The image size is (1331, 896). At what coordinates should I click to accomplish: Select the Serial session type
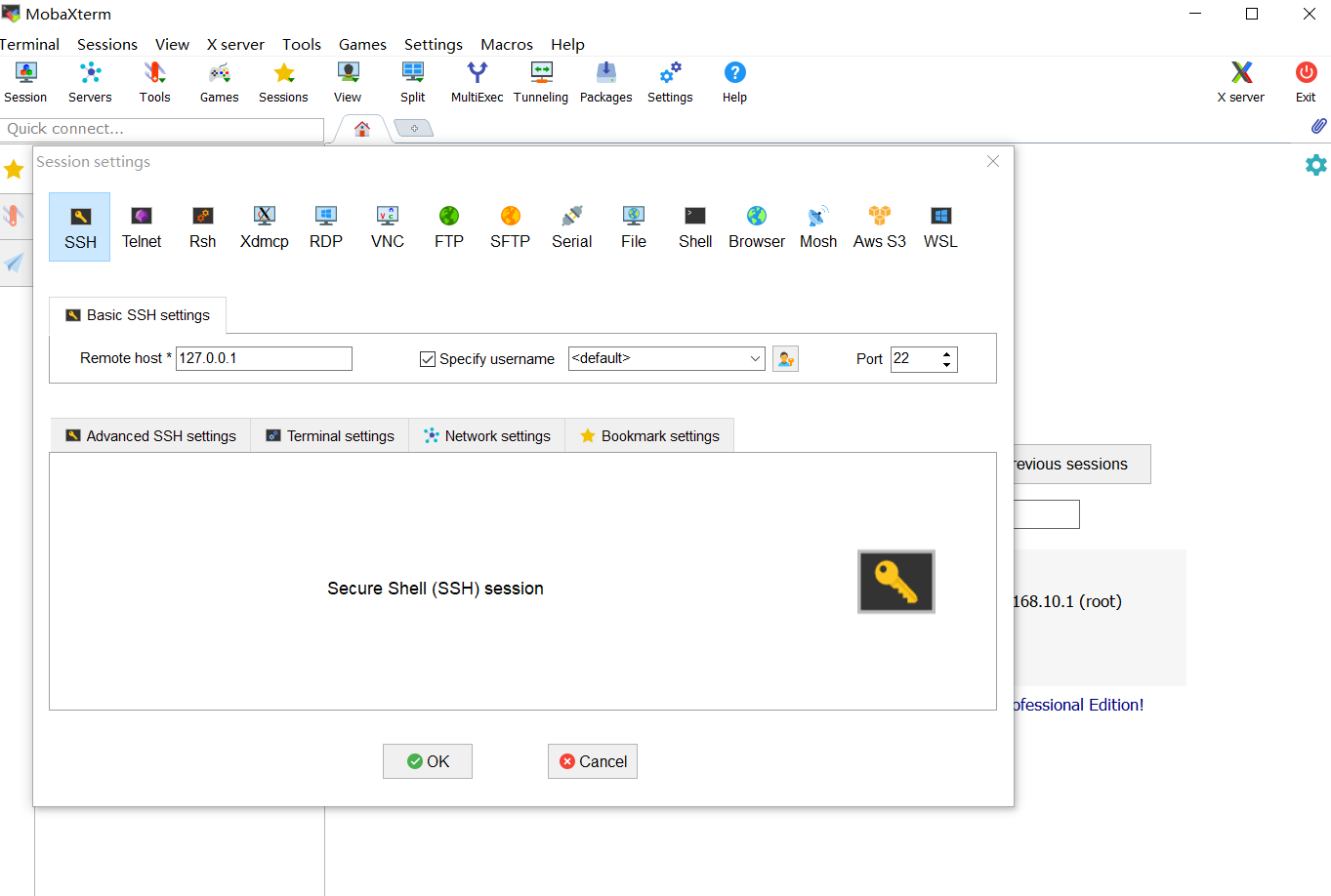(571, 226)
